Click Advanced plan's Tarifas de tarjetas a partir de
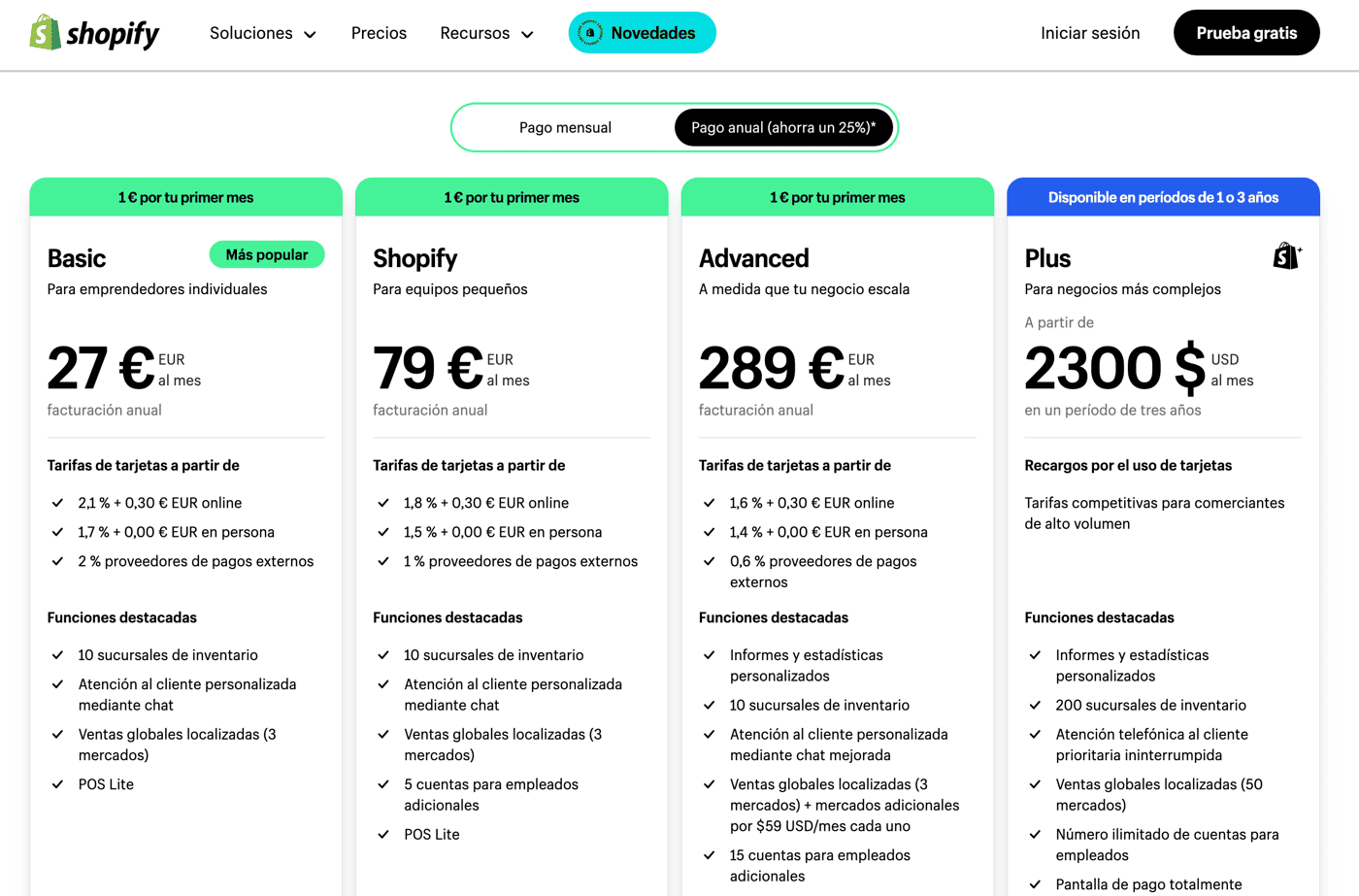 coord(795,465)
